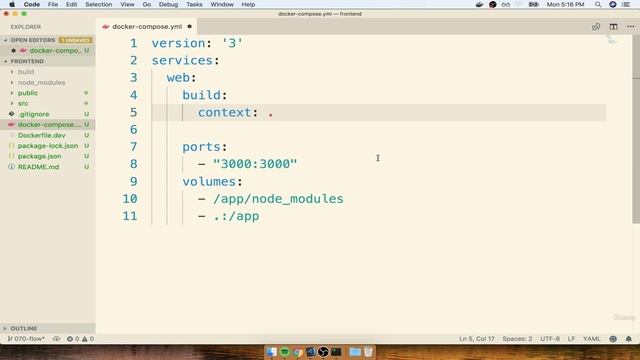Open the View menu
The height and width of the screenshot is (360, 640).
click(x=127, y=4)
